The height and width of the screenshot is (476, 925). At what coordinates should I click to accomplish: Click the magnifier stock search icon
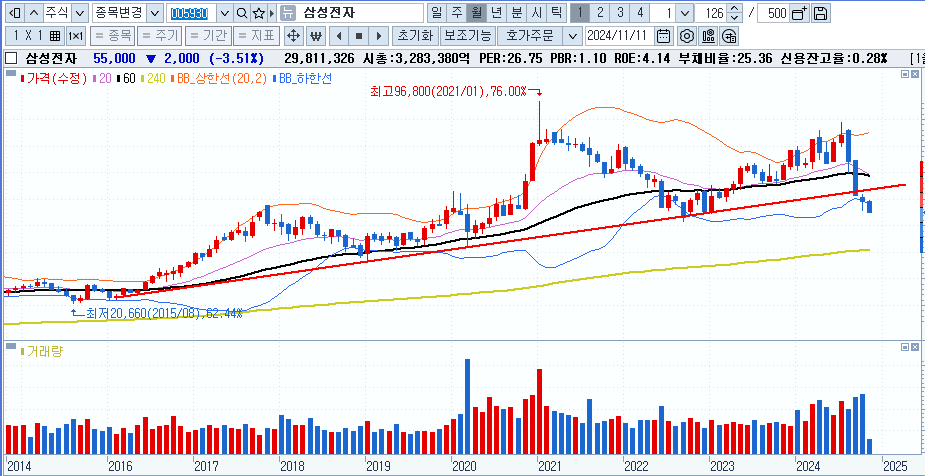241,13
